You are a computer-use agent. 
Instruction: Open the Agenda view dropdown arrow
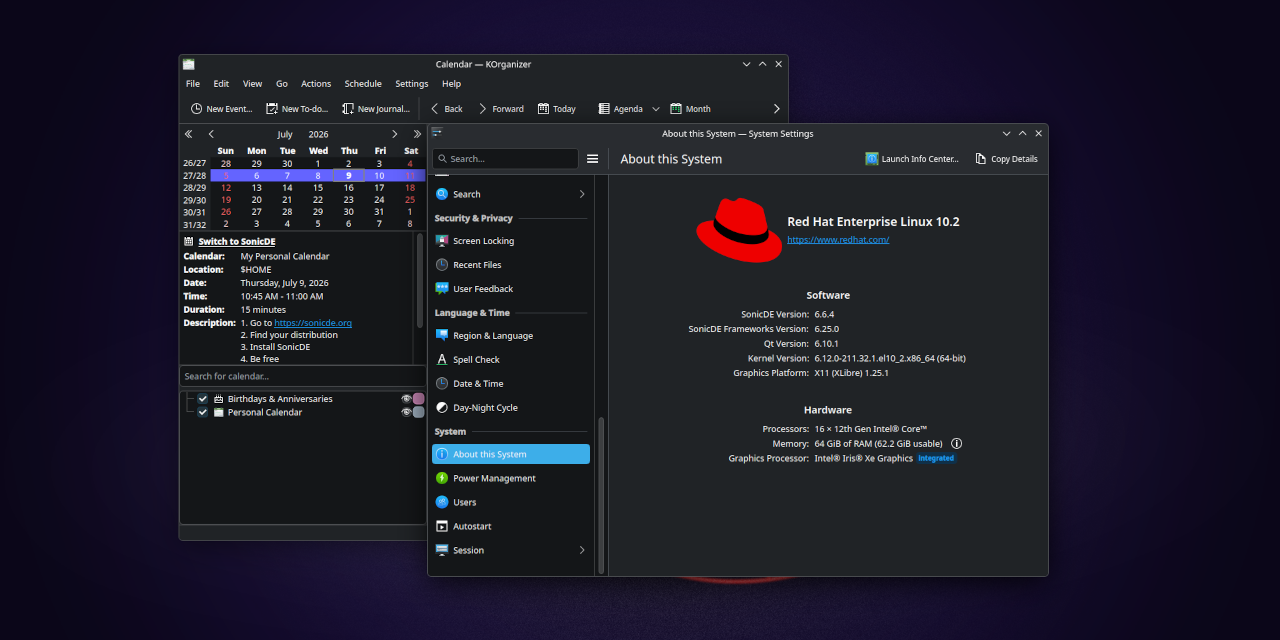[656, 109]
